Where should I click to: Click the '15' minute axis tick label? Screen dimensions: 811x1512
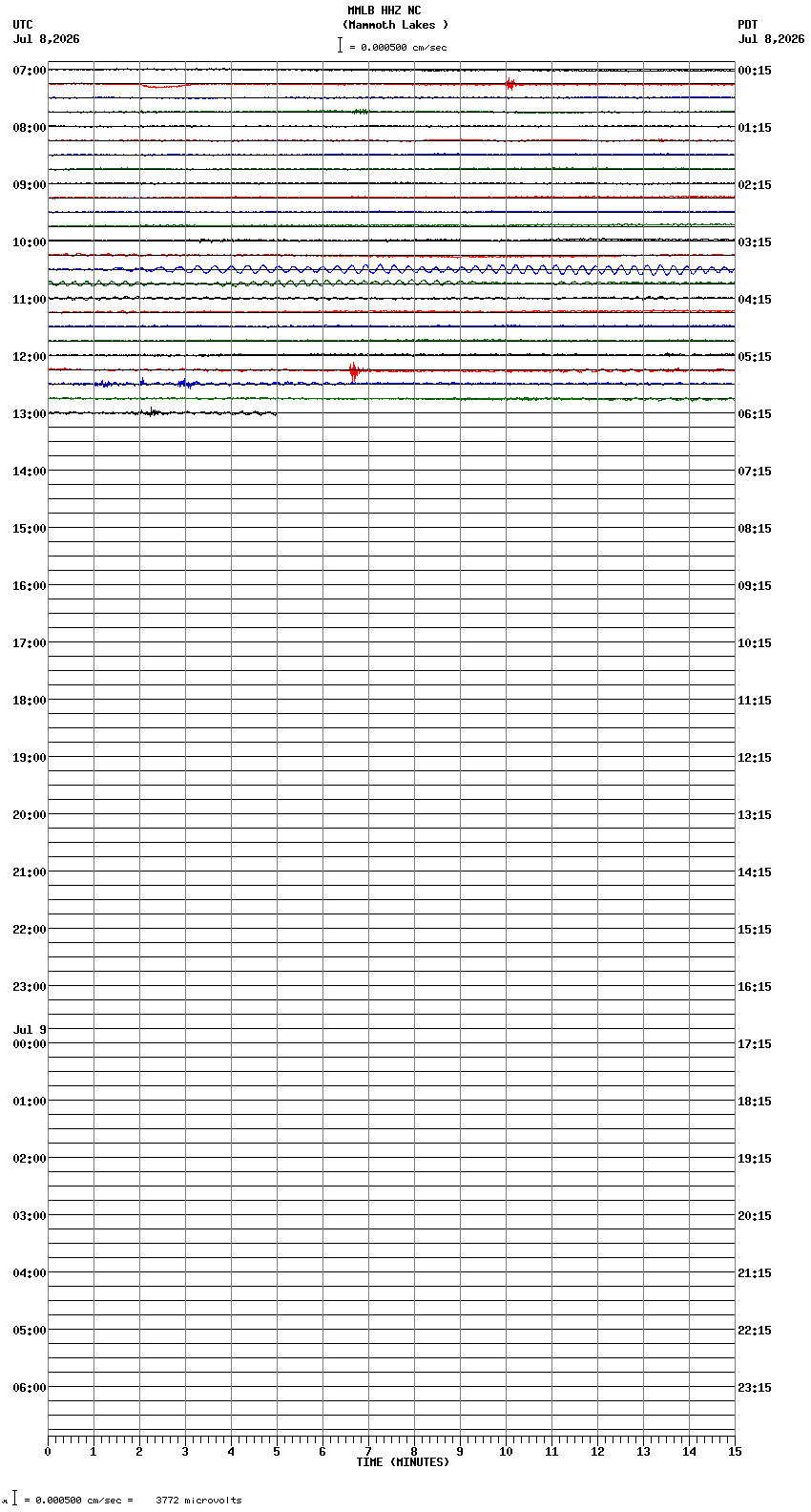tap(735, 1452)
